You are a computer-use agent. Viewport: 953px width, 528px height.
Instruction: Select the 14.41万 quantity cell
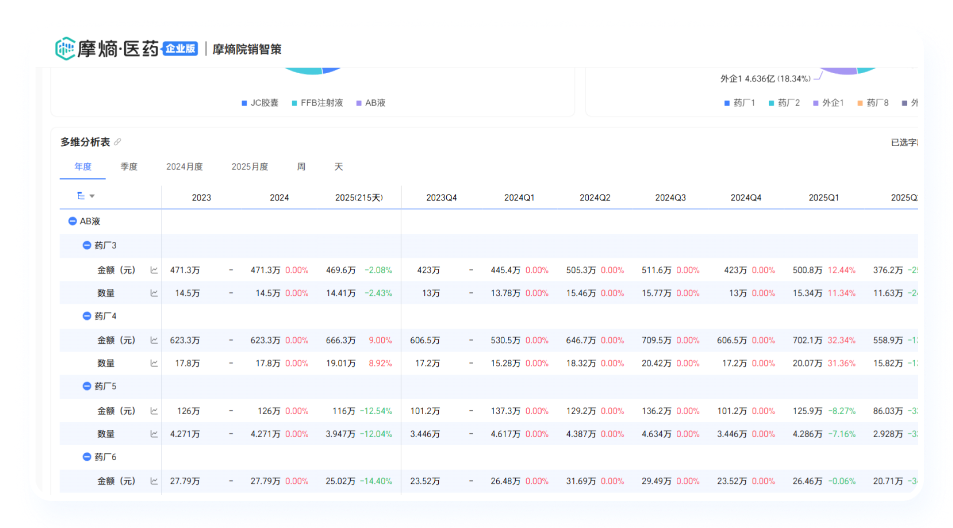[341, 293]
